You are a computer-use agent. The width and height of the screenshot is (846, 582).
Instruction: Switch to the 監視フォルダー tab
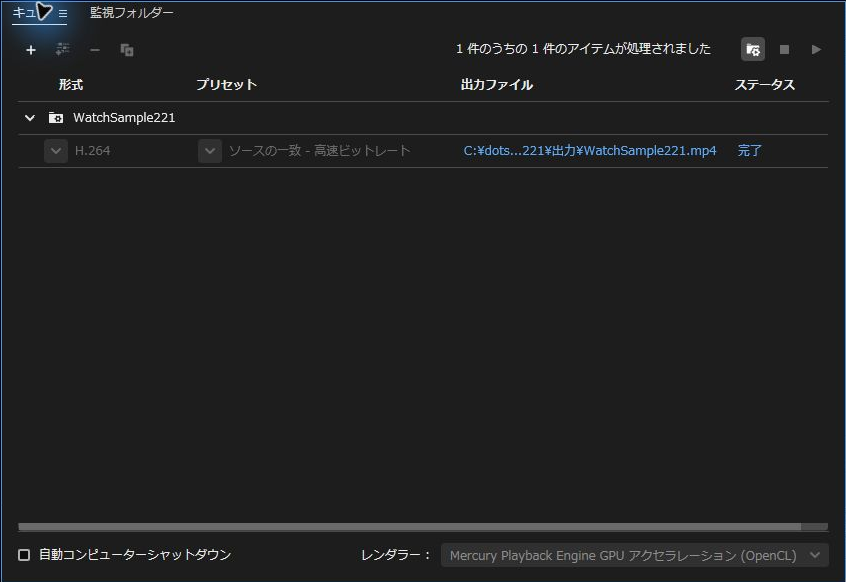coord(132,12)
